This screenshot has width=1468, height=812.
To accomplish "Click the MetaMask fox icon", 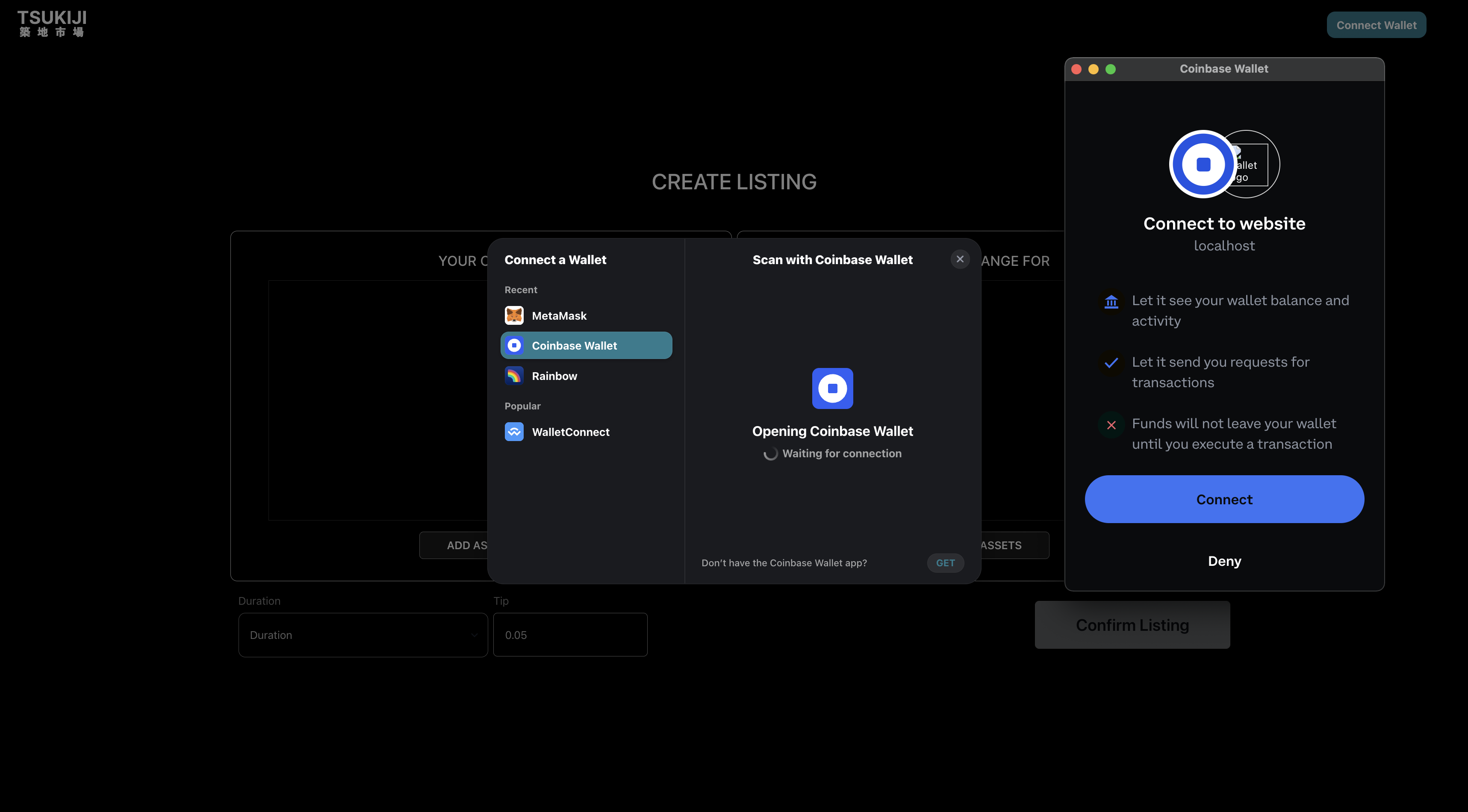I will tap(514, 315).
